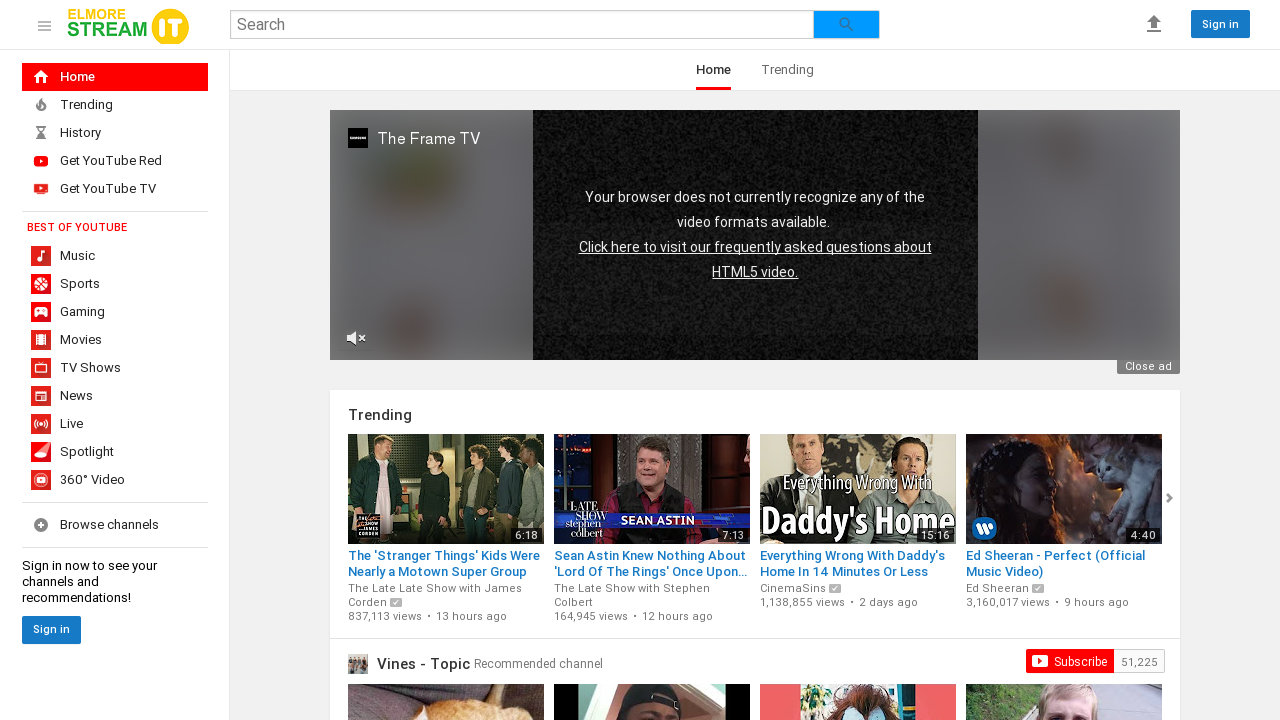Click the Best of YouTube heading

click(x=77, y=228)
